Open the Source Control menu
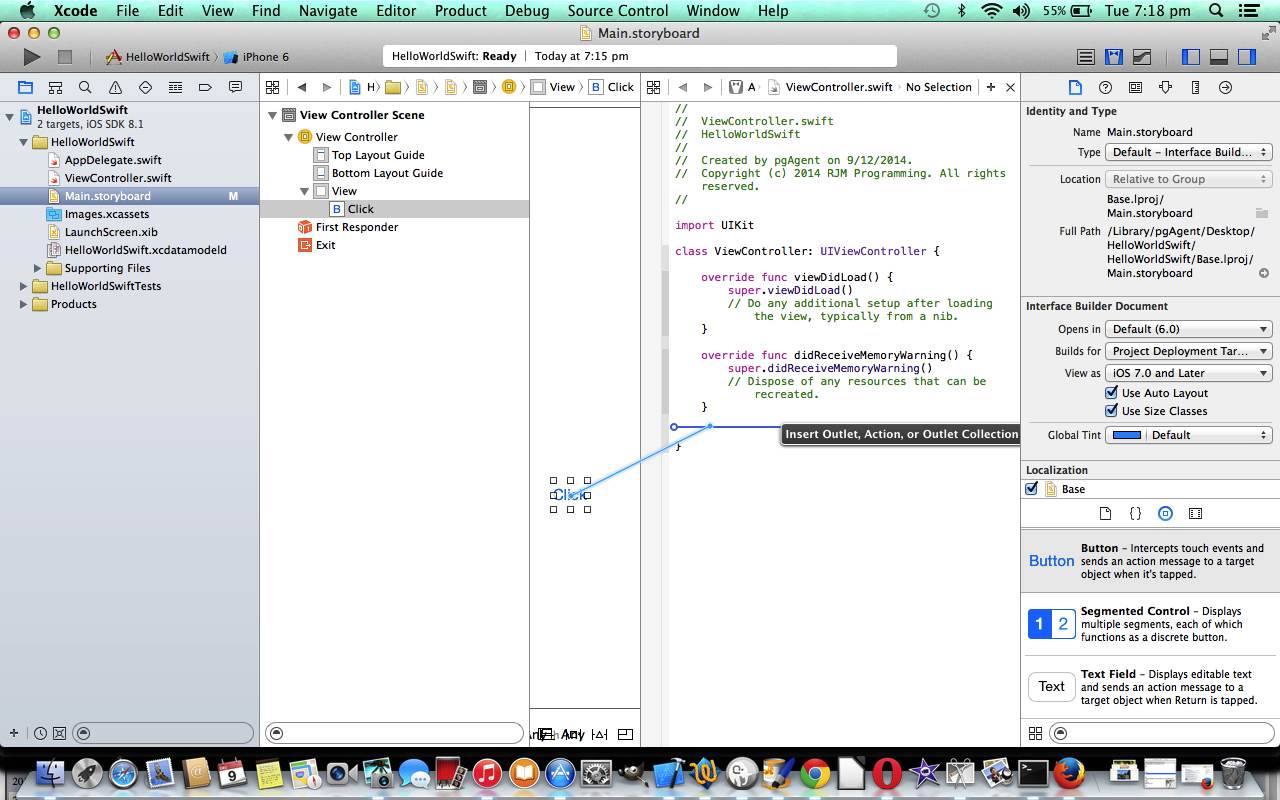 pyautogui.click(x=617, y=11)
